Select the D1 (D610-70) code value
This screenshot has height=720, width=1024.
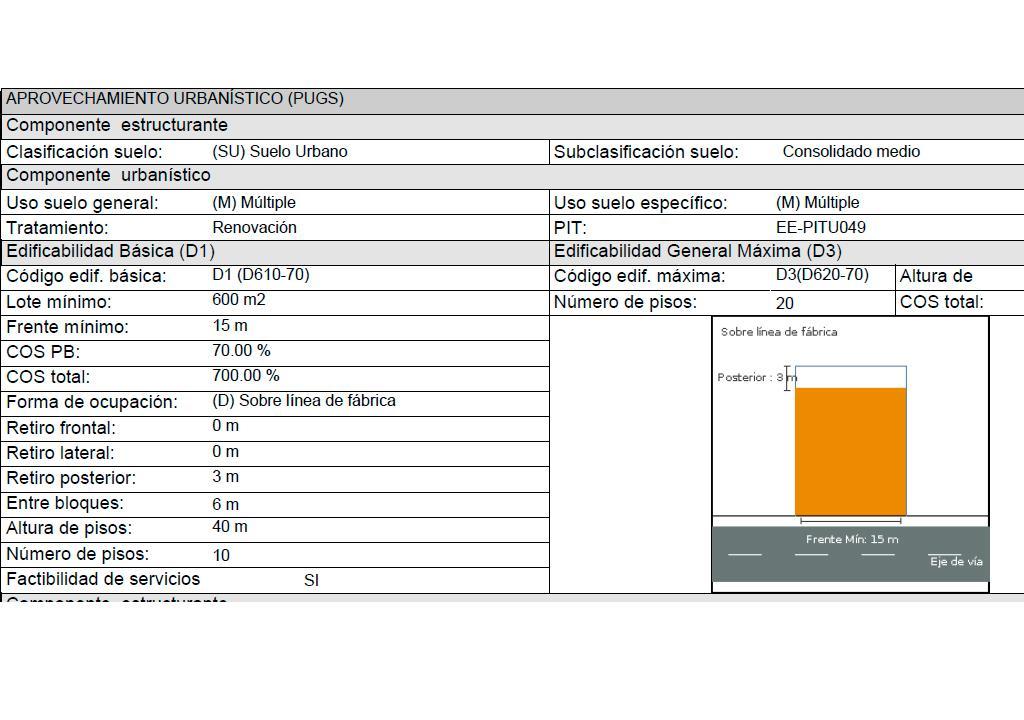tap(261, 274)
